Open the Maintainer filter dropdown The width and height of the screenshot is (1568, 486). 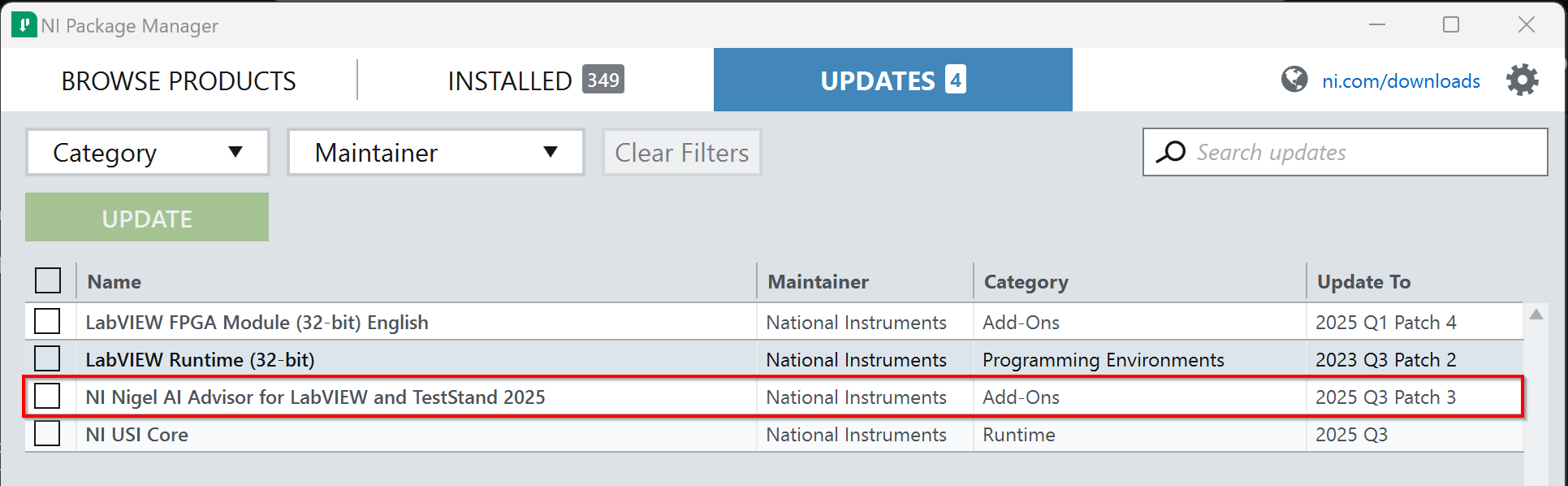[435, 153]
